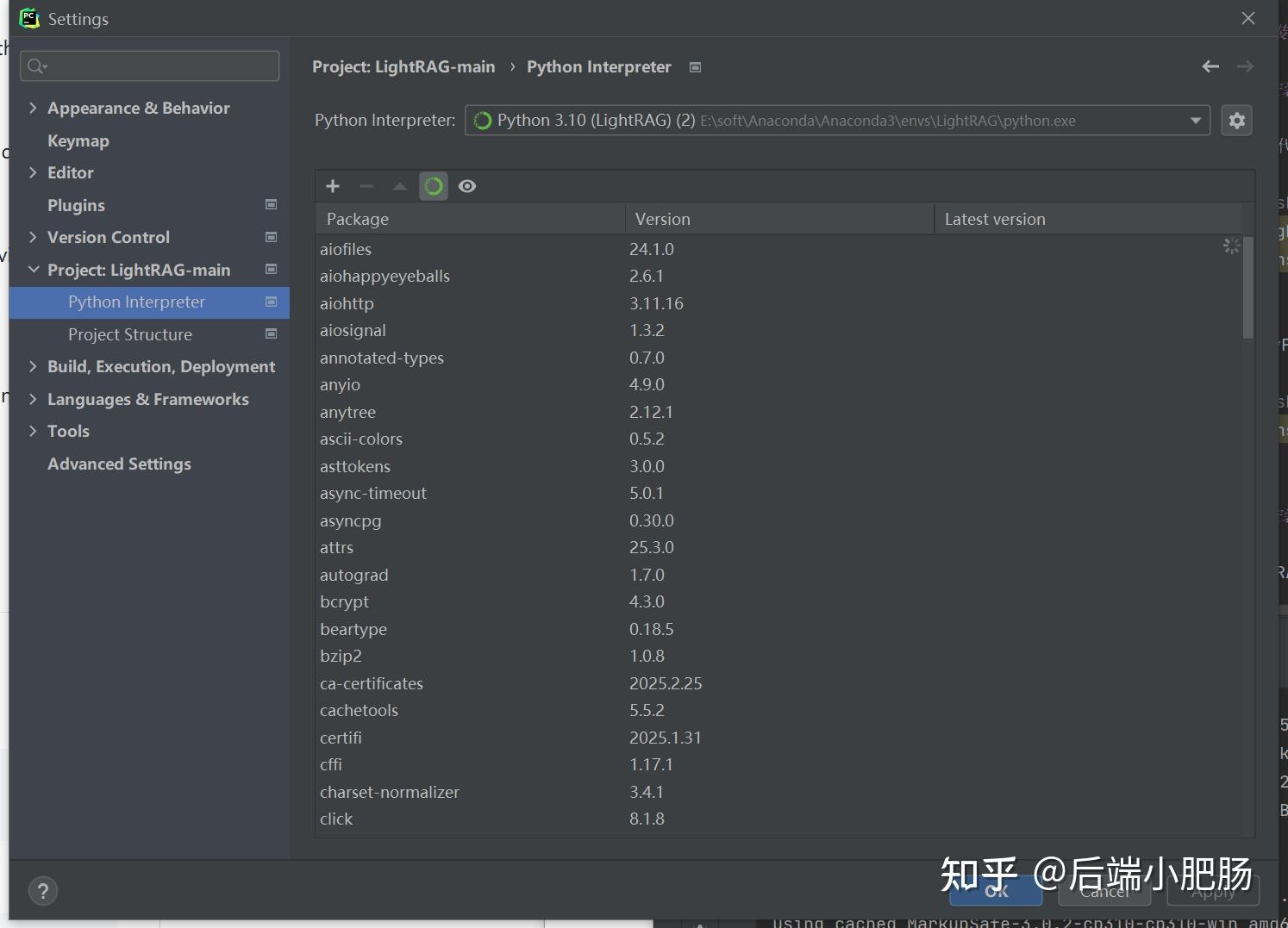Click the upgrade package arrow icon
The height and width of the screenshot is (928, 1288).
[400, 186]
